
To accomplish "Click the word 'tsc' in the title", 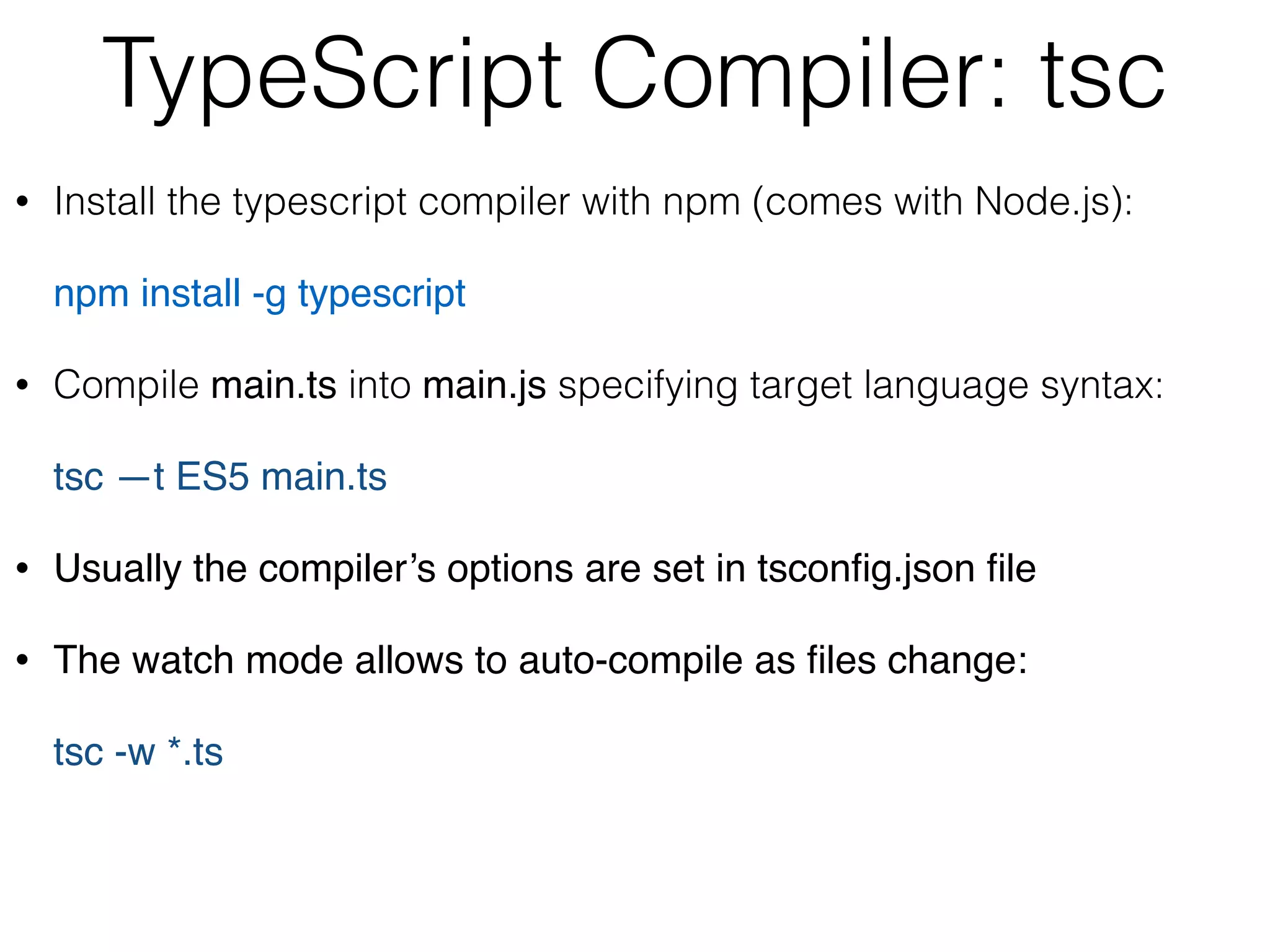I will pos(1102,74).
